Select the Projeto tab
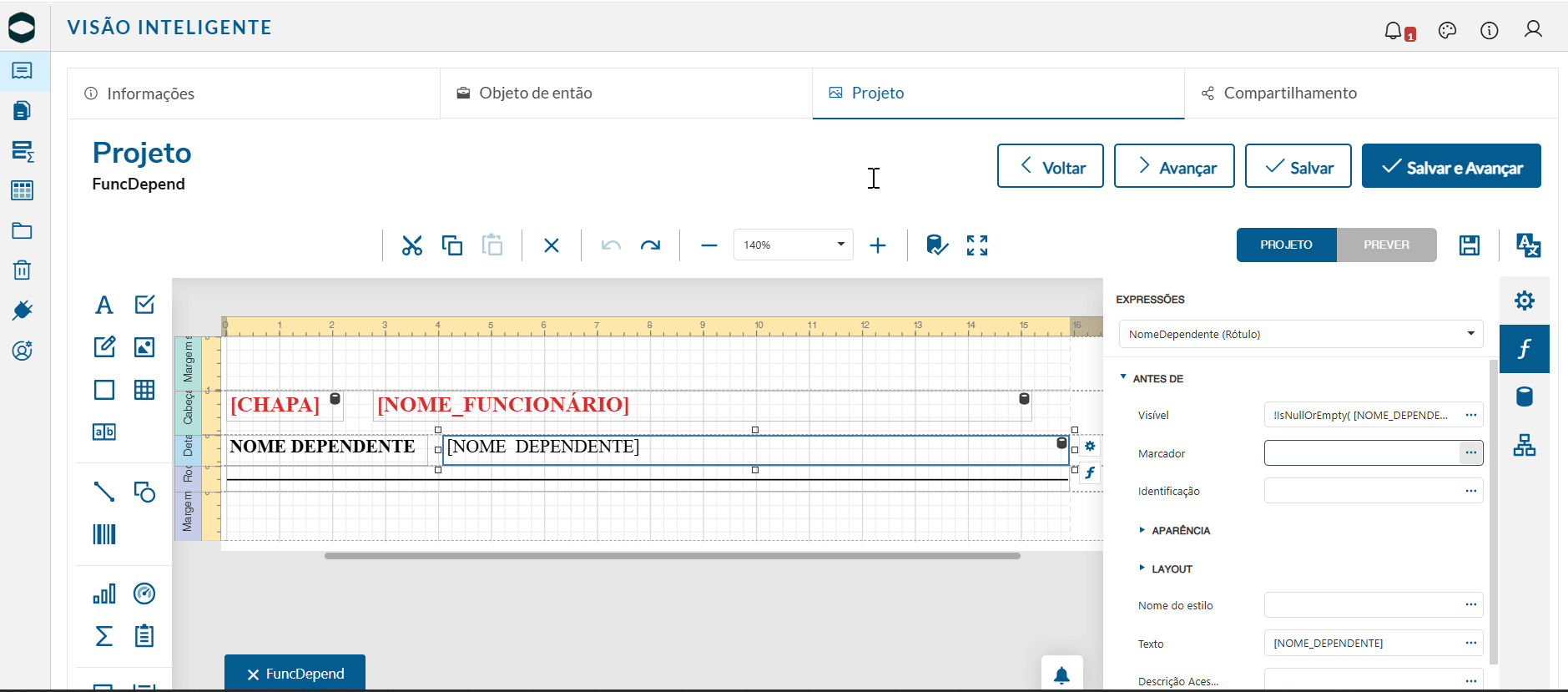This screenshot has height=692, width=1568. [x=998, y=93]
